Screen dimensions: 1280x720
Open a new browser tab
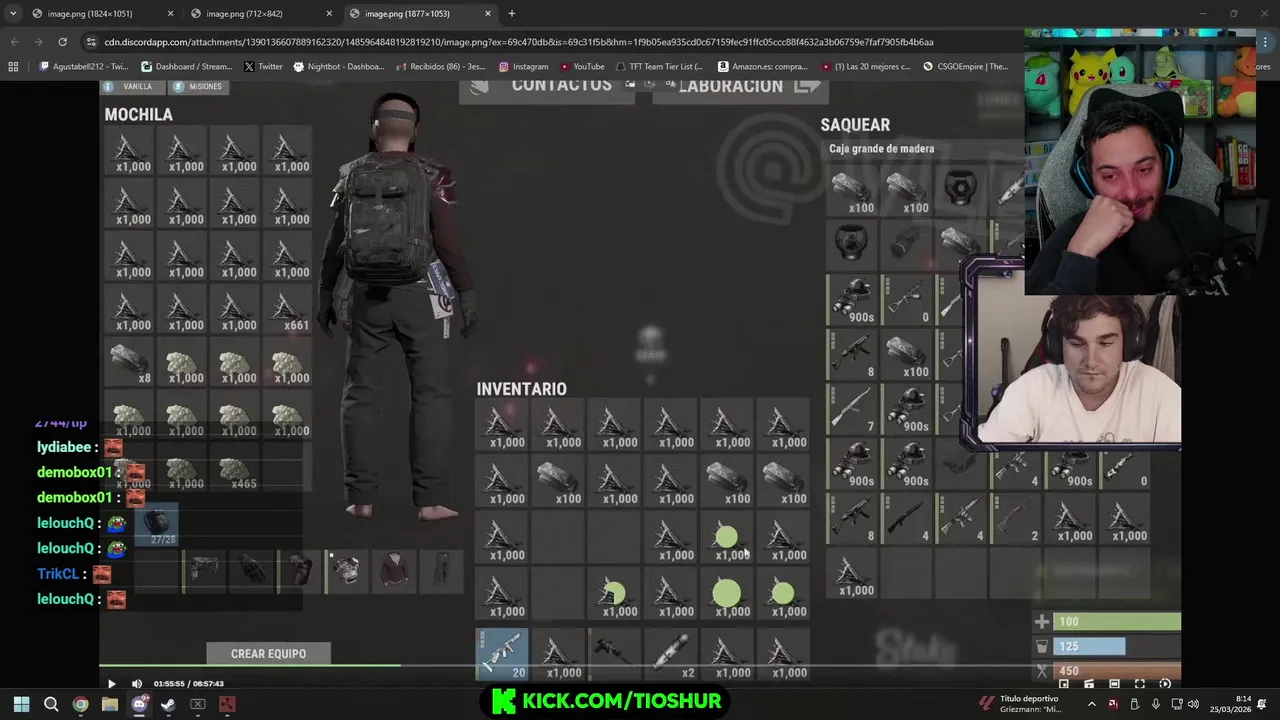coord(511,13)
